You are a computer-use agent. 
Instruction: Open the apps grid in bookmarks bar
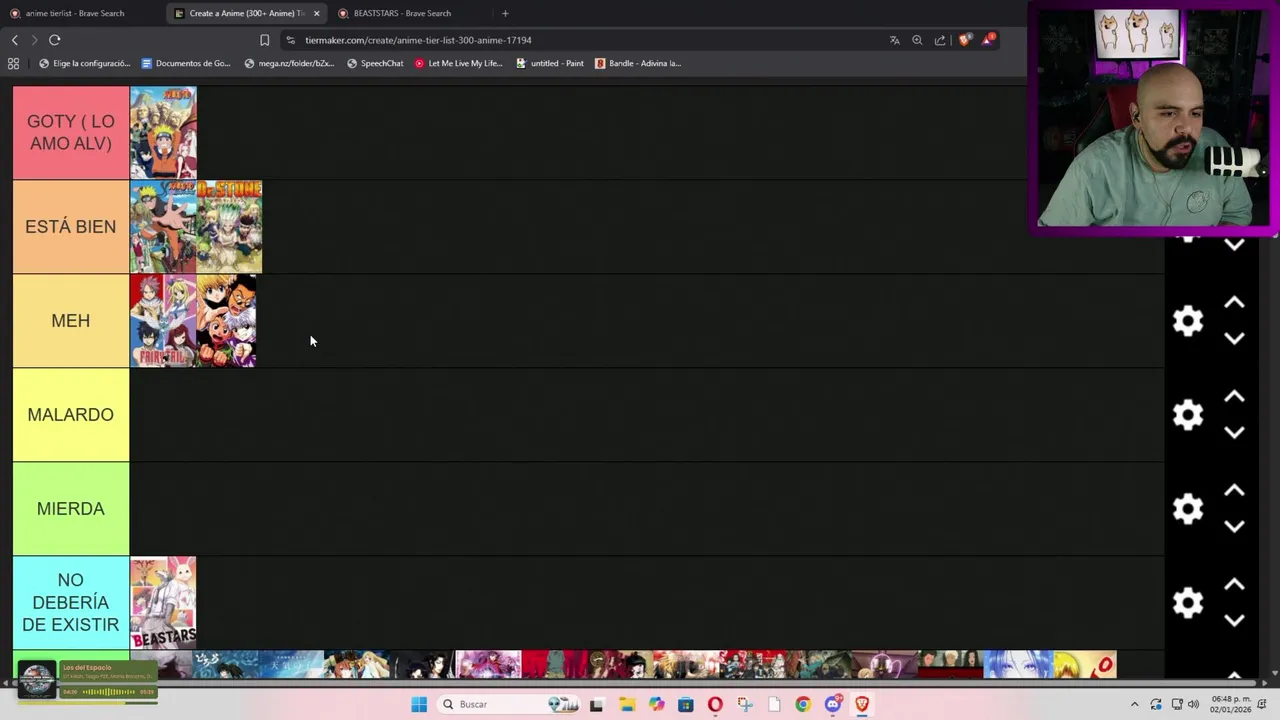tap(13, 63)
